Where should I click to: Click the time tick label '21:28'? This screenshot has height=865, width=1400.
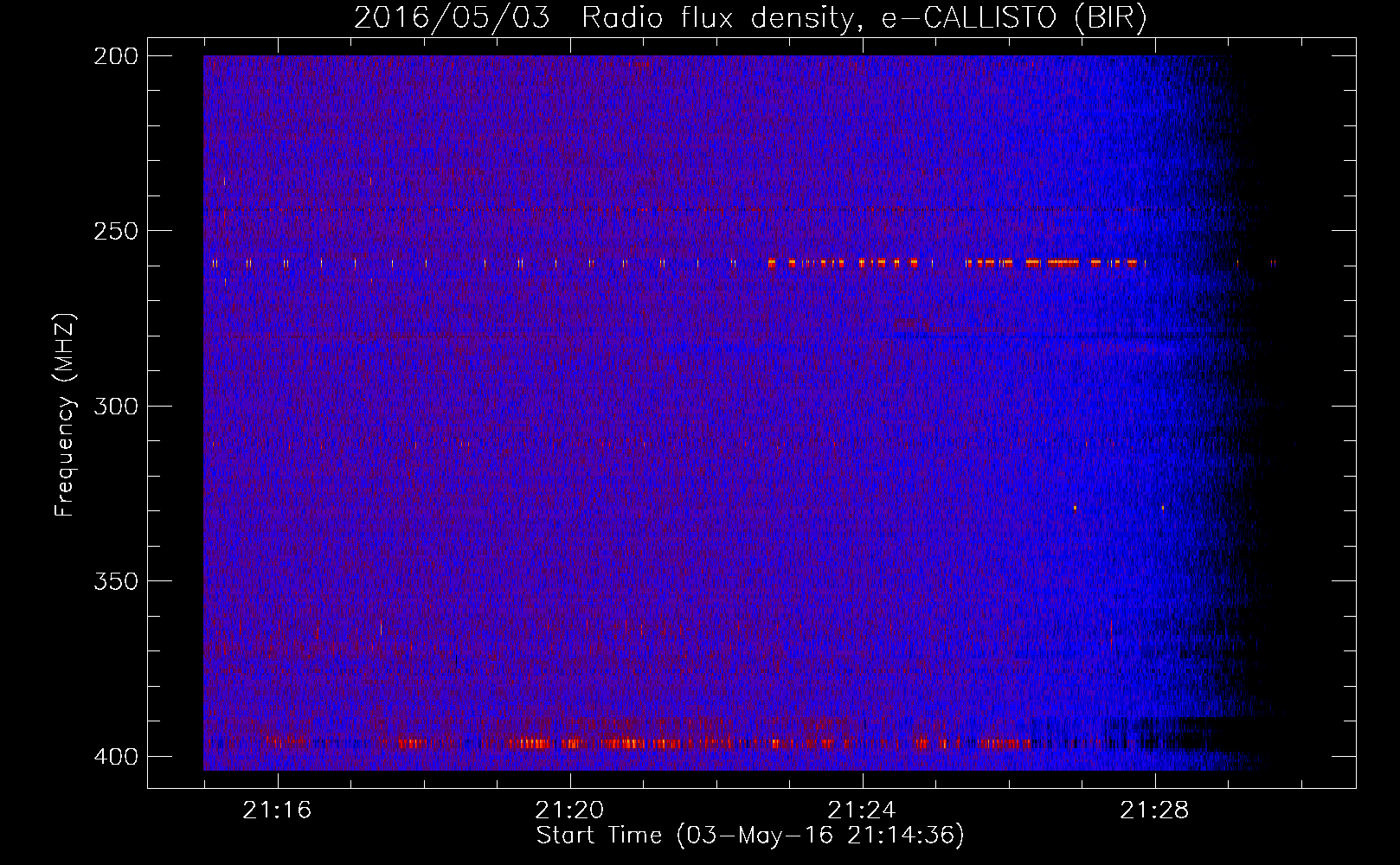pos(1154,811)
